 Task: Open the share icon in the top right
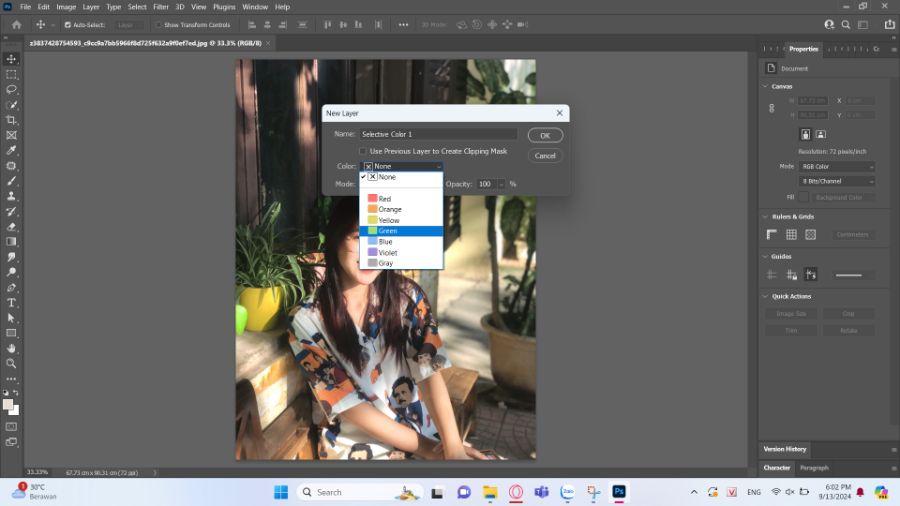[889, 25]
